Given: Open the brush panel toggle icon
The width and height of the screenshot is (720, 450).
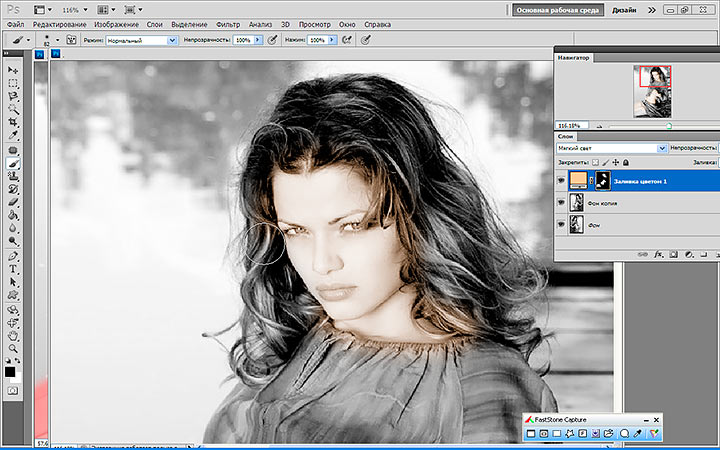Looking at the screenshot, I should [x=71, y=40].
